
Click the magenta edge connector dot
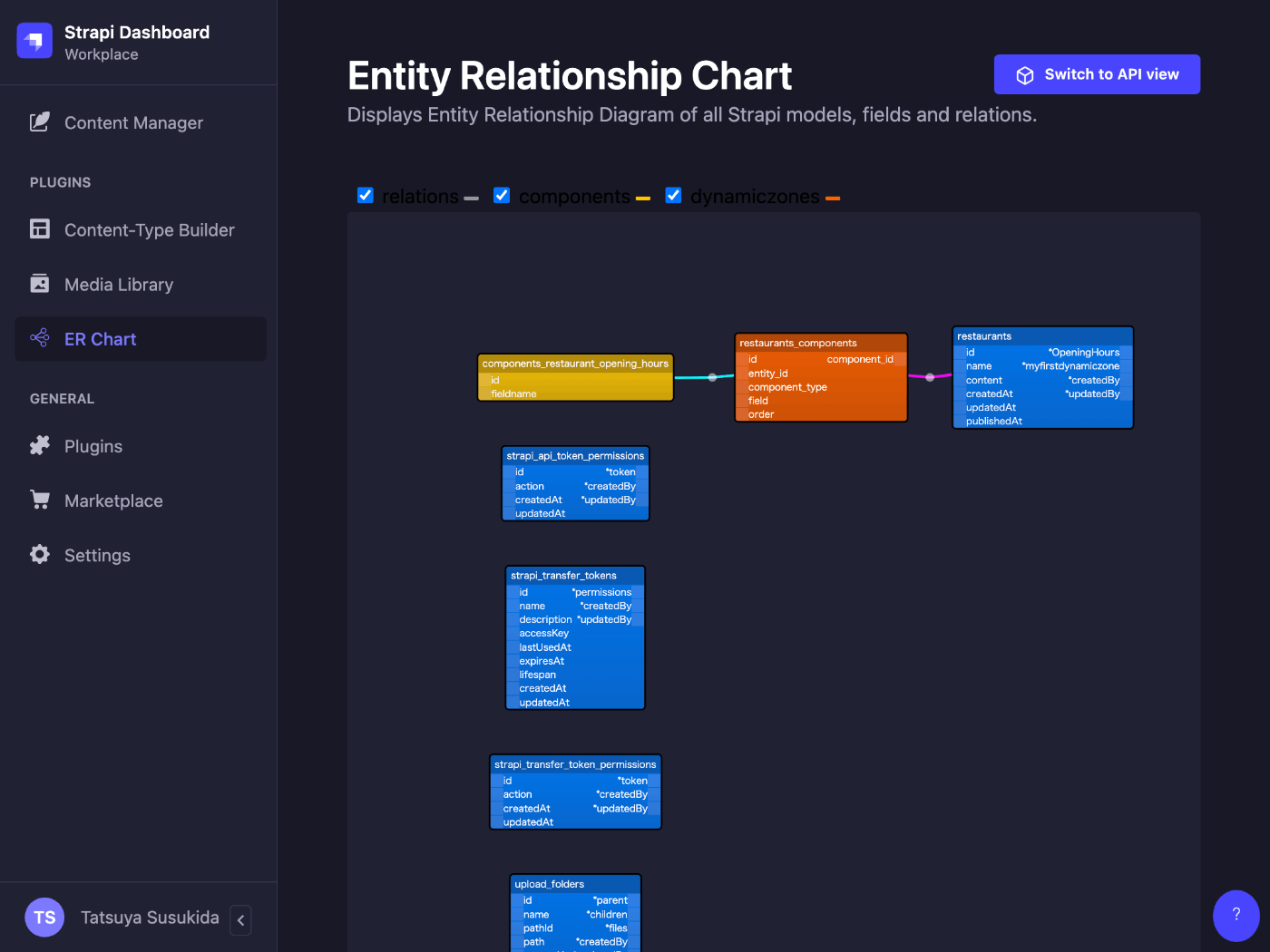(930, 377)
